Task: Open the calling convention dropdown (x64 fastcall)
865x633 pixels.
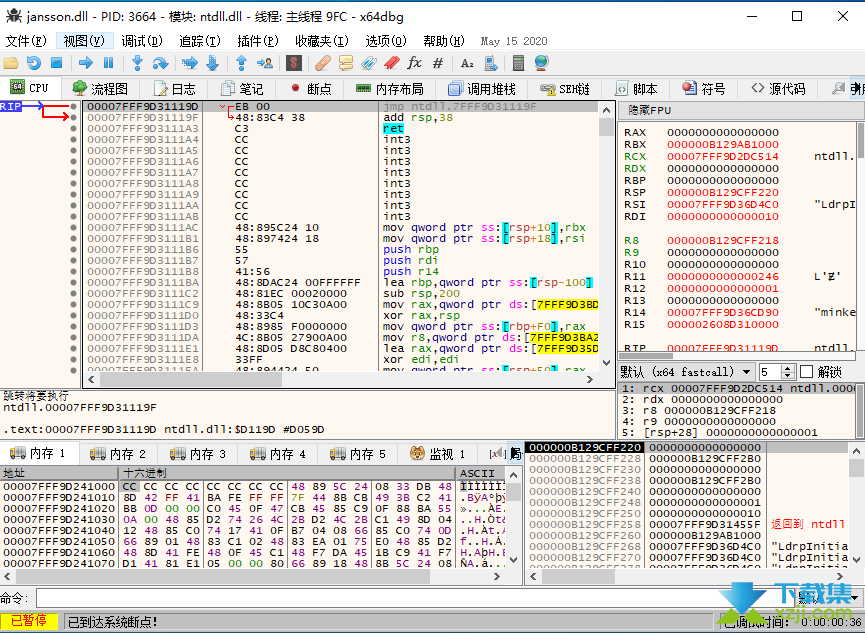Action: [x=686, y=372]
